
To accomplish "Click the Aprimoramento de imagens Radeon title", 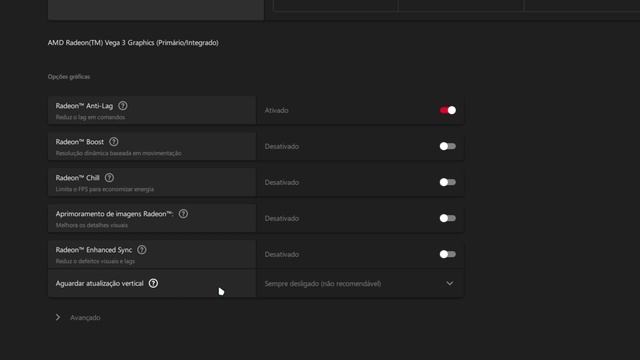I will click(114, 214).
